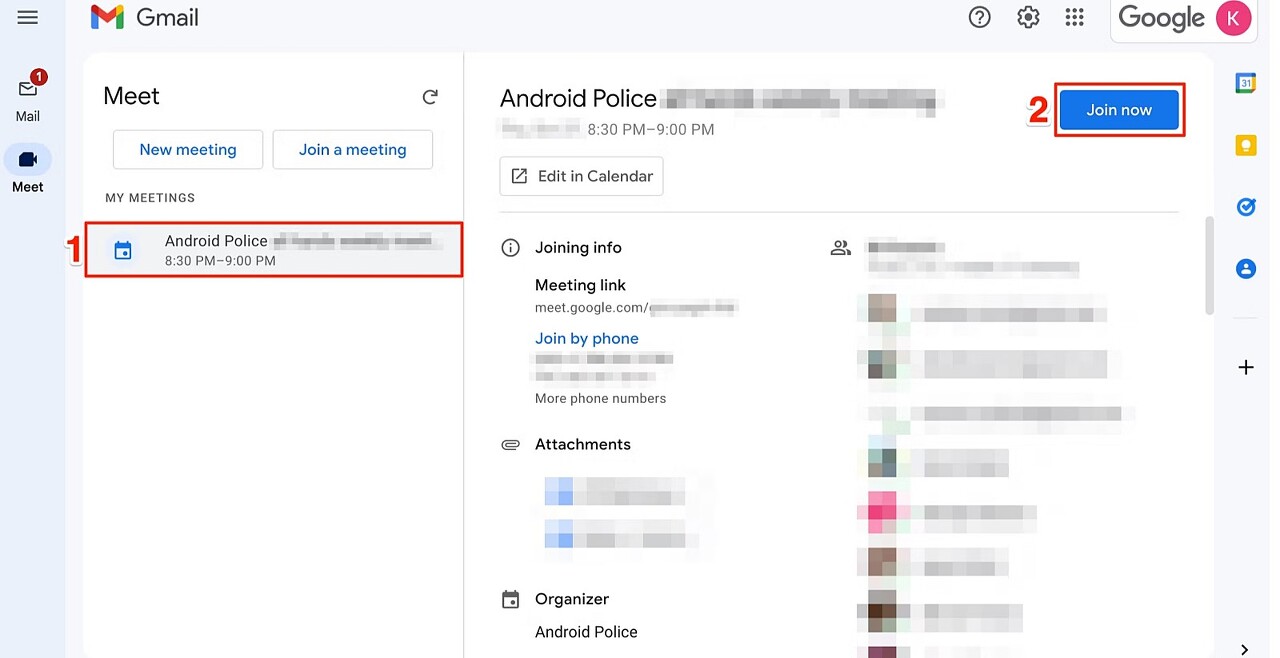Click the first blurred attachment

(x=615, y=492)
